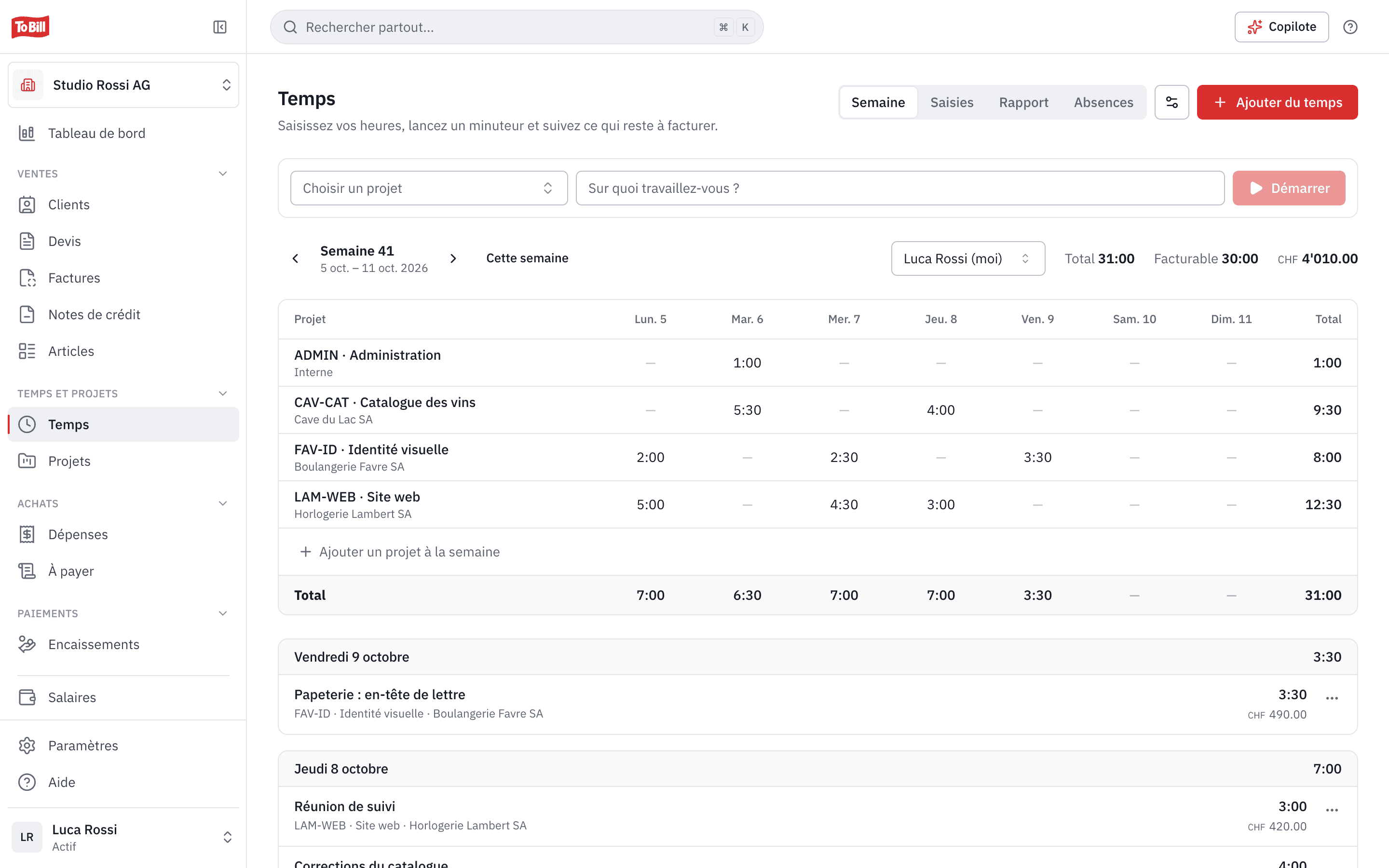Open Dépenses page
This screenshot has height=868, width=1389.
coord(123,534)
